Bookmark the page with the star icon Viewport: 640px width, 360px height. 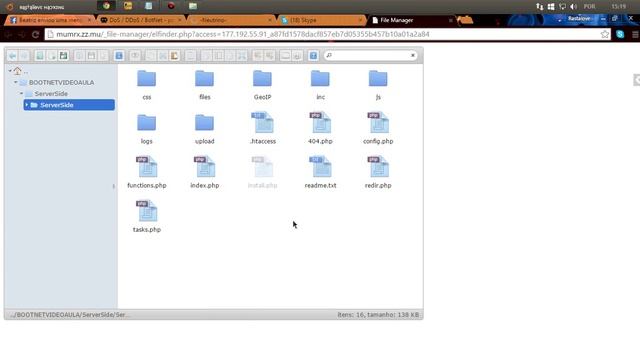(x=604, y=35)
